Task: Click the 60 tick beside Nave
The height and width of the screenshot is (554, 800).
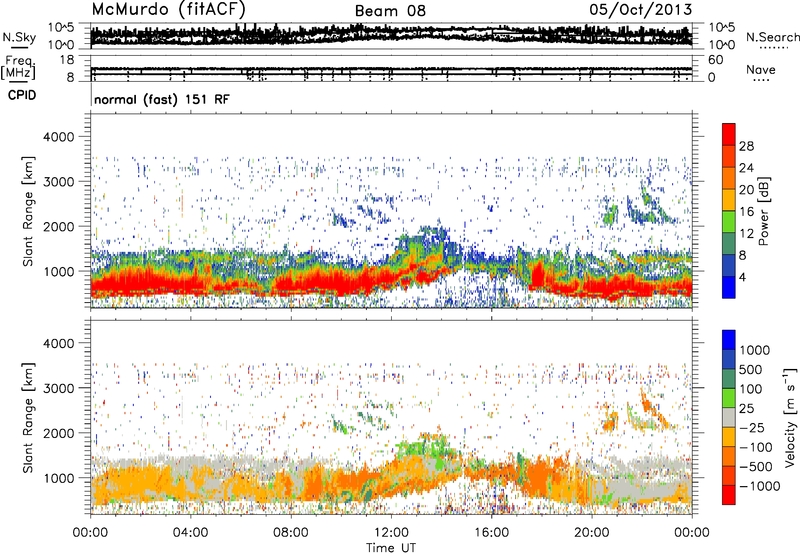Action: pyautogui.click(x=715, y=60)
